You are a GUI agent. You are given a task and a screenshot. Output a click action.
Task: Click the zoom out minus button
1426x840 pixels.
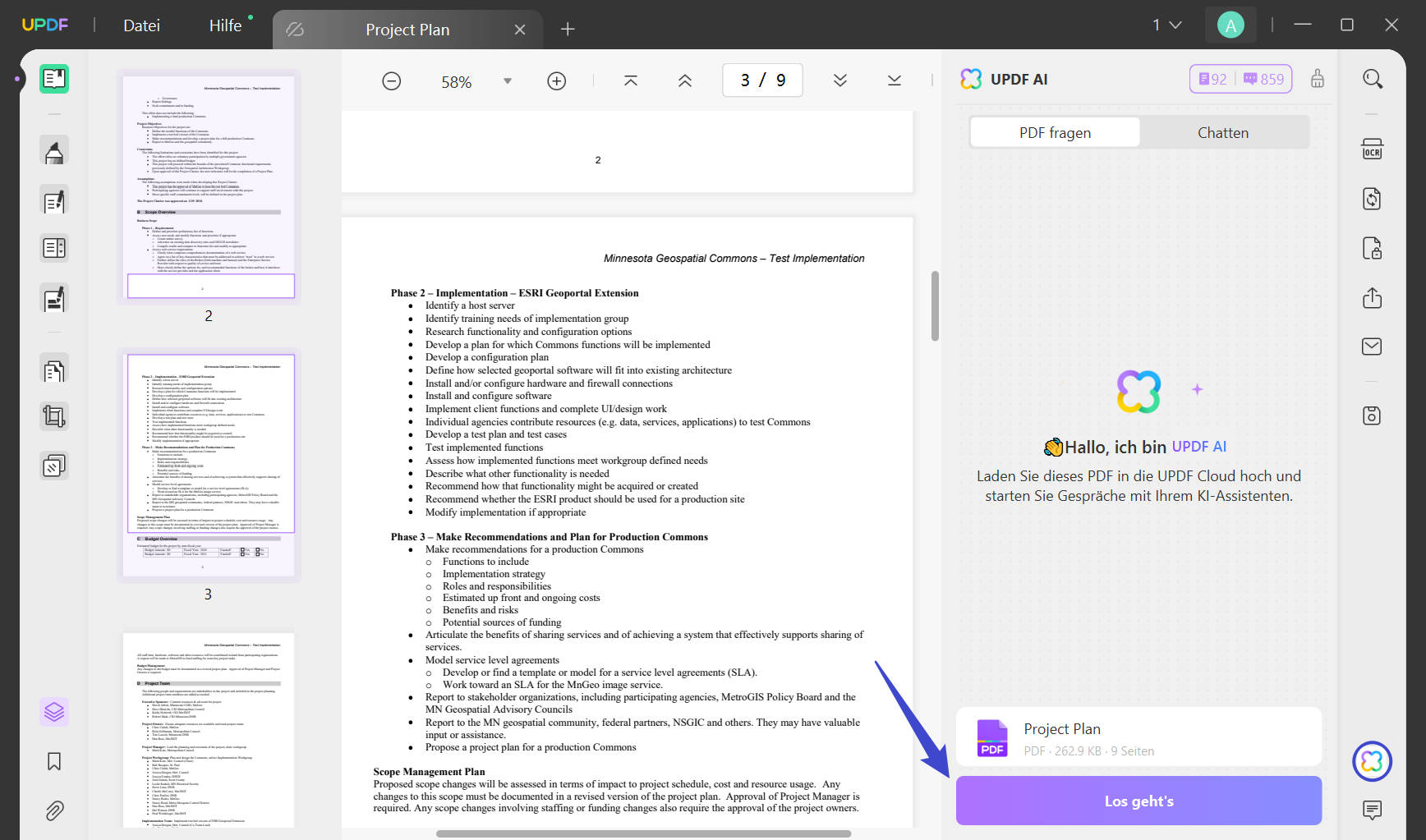(392, 81)
